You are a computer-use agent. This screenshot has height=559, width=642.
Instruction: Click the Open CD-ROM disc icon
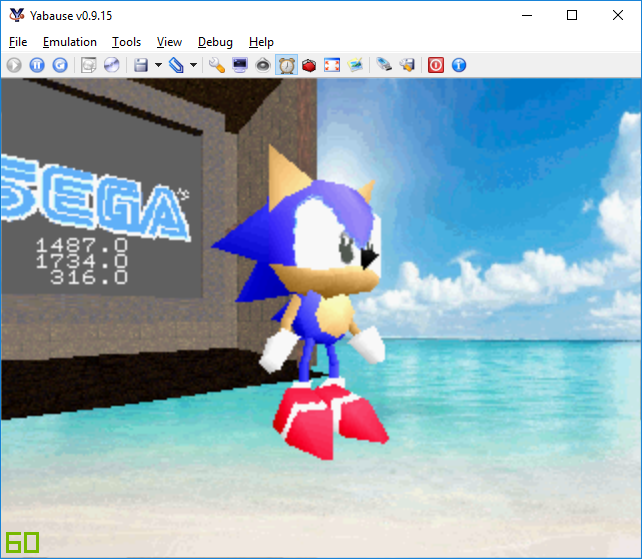(x=111, y=65)
